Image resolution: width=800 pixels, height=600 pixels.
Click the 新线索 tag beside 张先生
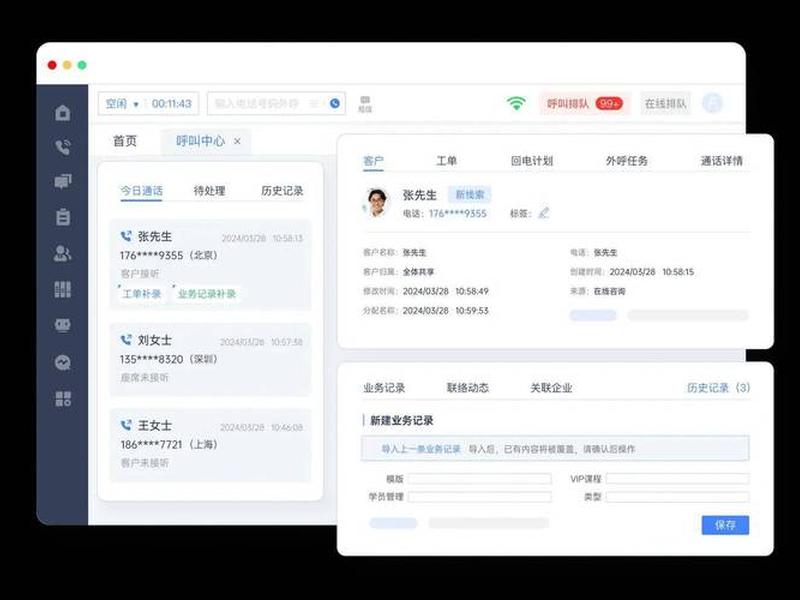click(469, 194)
